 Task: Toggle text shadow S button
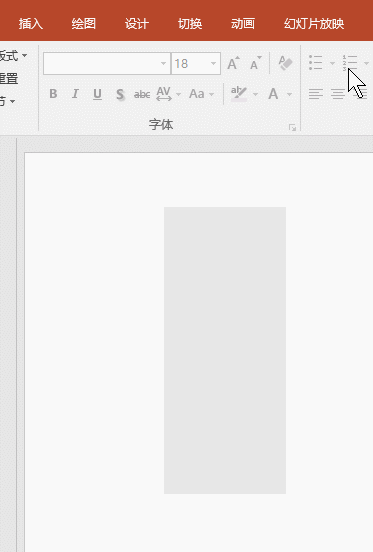click(x=120, y=94)
